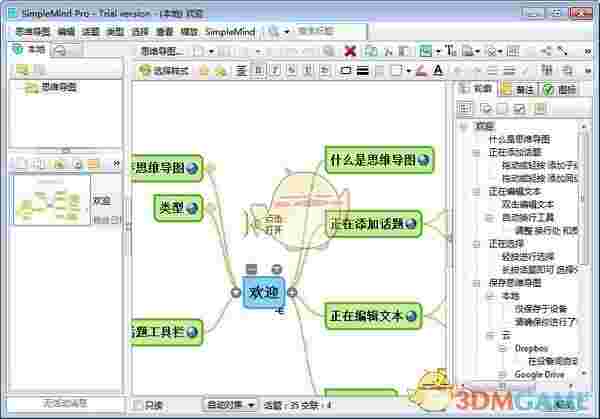Switch to the 本地 tab
600x419 pixels.
point(29,50)
